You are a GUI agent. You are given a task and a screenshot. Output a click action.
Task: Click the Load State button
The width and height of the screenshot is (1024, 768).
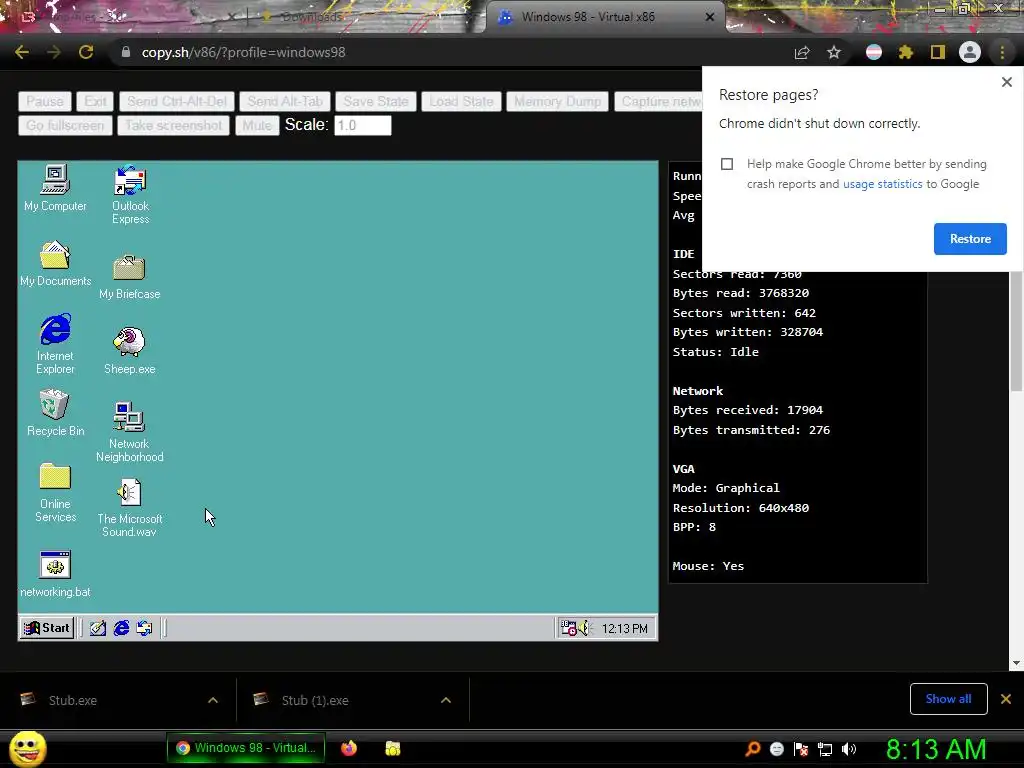(462, 101)
